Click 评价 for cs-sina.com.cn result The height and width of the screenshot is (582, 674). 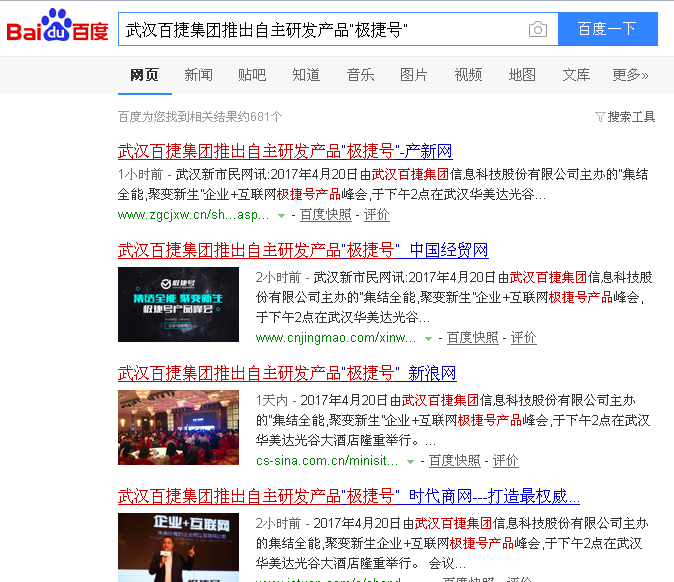tap(506, 461)
